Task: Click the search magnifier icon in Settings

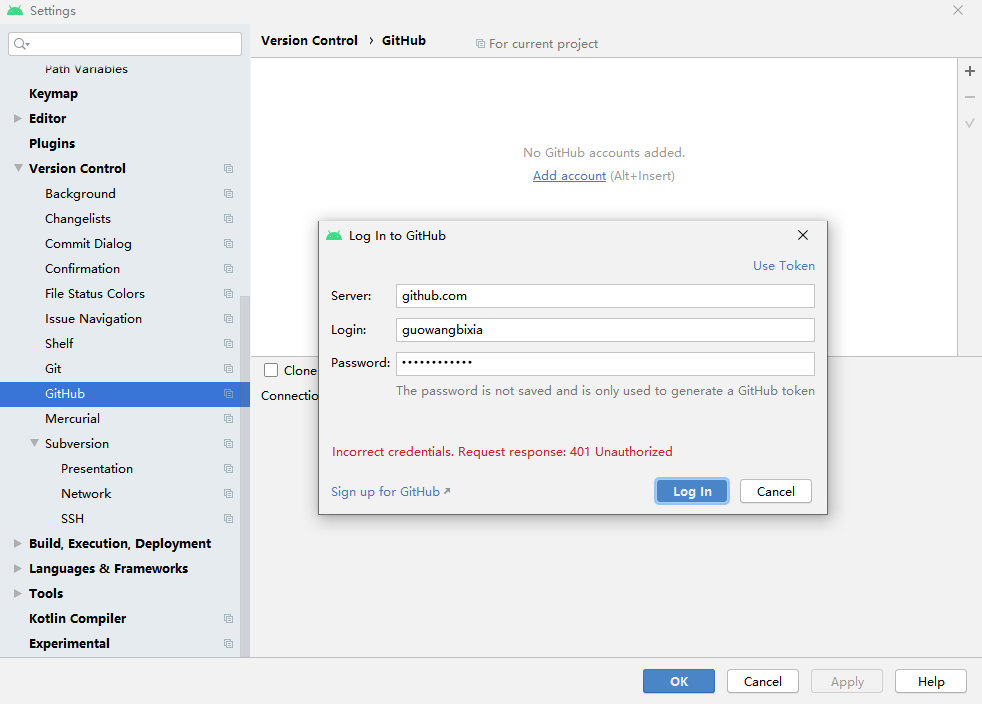Action: click(x=21, y=44)
